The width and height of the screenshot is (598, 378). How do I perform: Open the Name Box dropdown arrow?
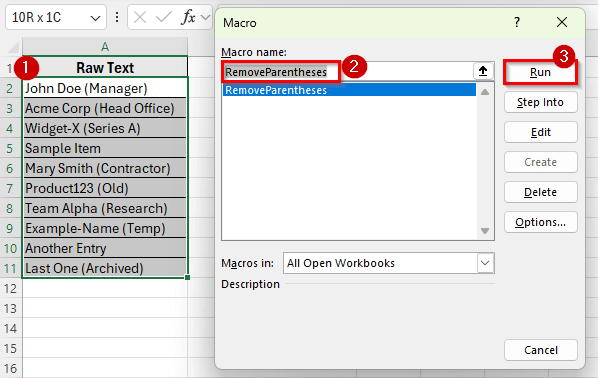tap(95, 18)
